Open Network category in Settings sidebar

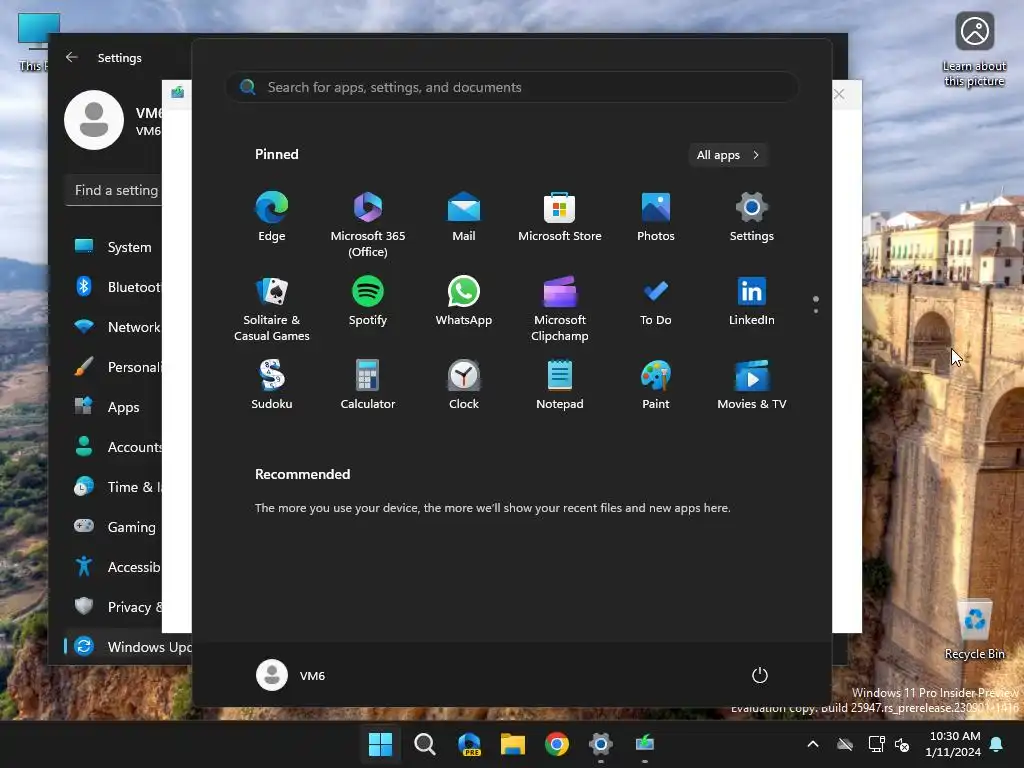coord(114,327)
